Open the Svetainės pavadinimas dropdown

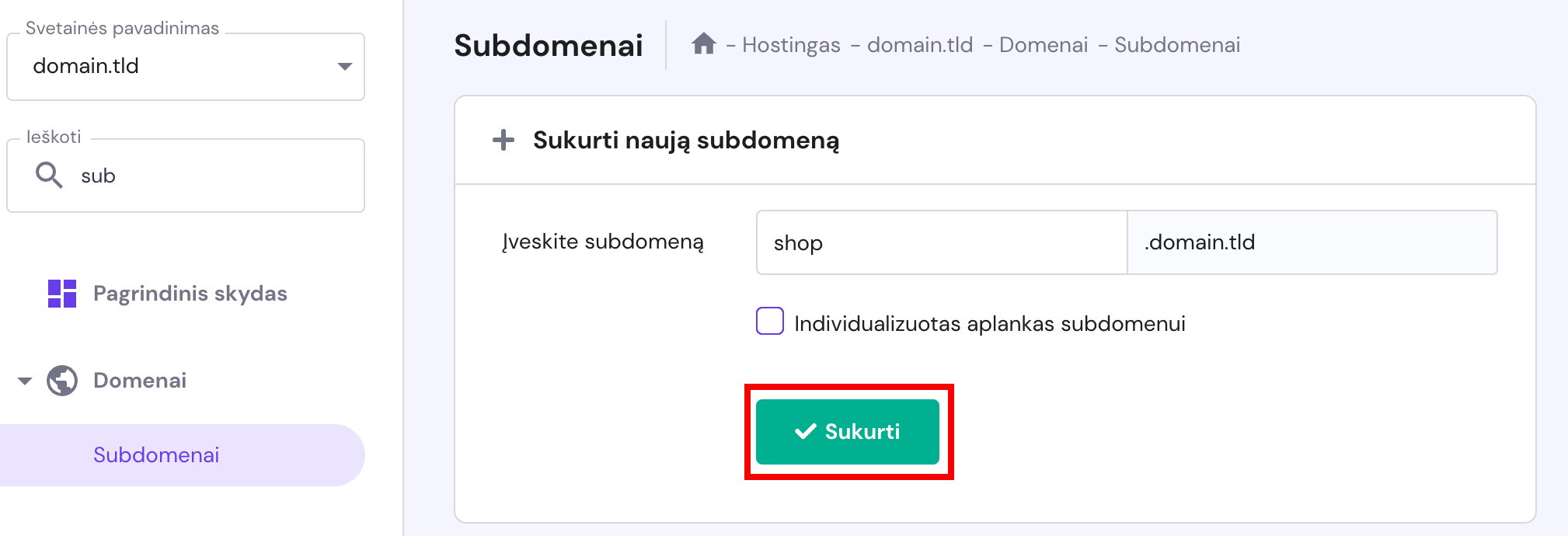[184, 66]
